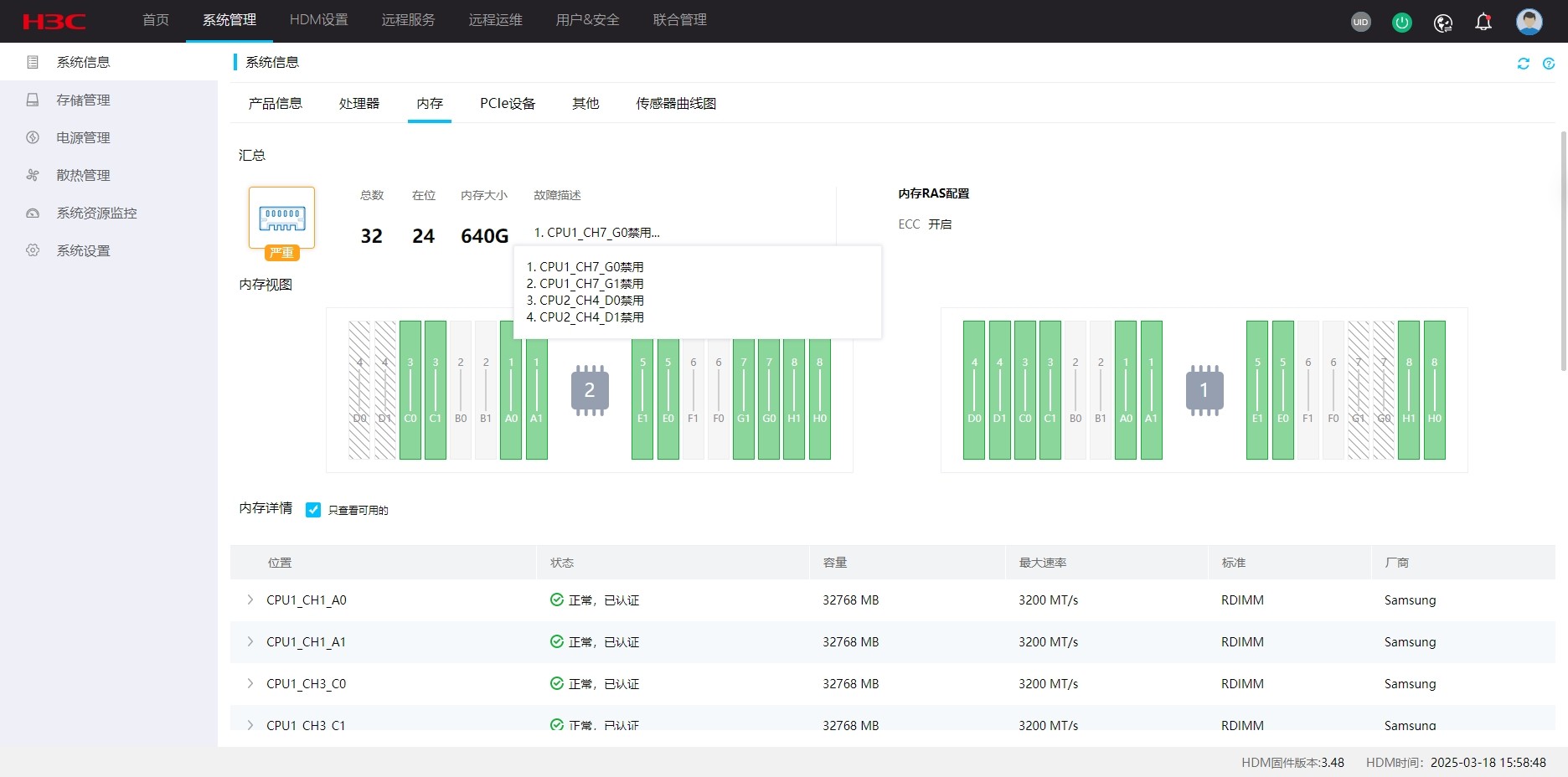Viewport: 1568px width, 777px height.
Task: Open the help question mark icon
Action: (x=1548, y=64)
